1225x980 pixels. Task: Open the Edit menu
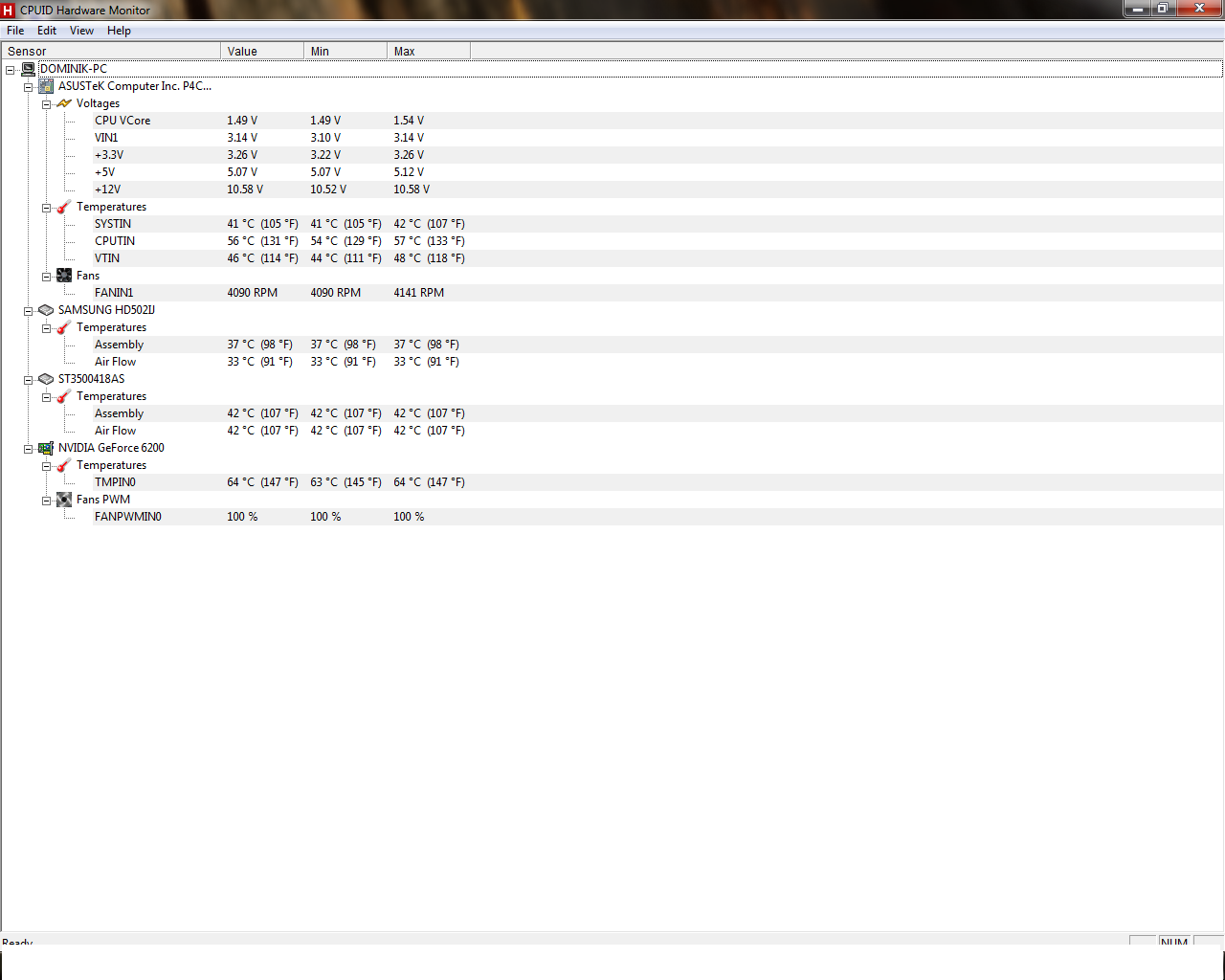[x=47, y=31]
